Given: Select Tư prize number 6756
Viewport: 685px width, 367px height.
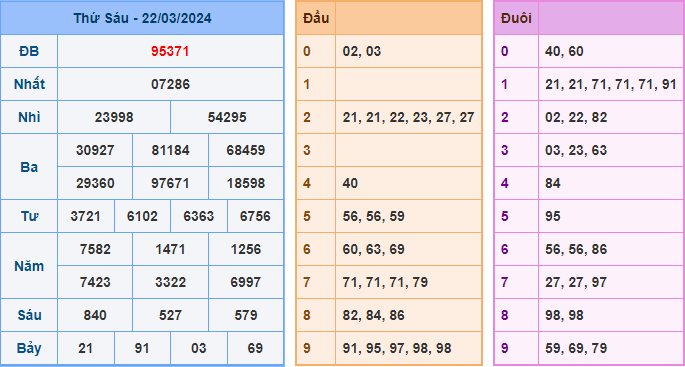Looking at the screenshot, I should (x=256, y=216).
